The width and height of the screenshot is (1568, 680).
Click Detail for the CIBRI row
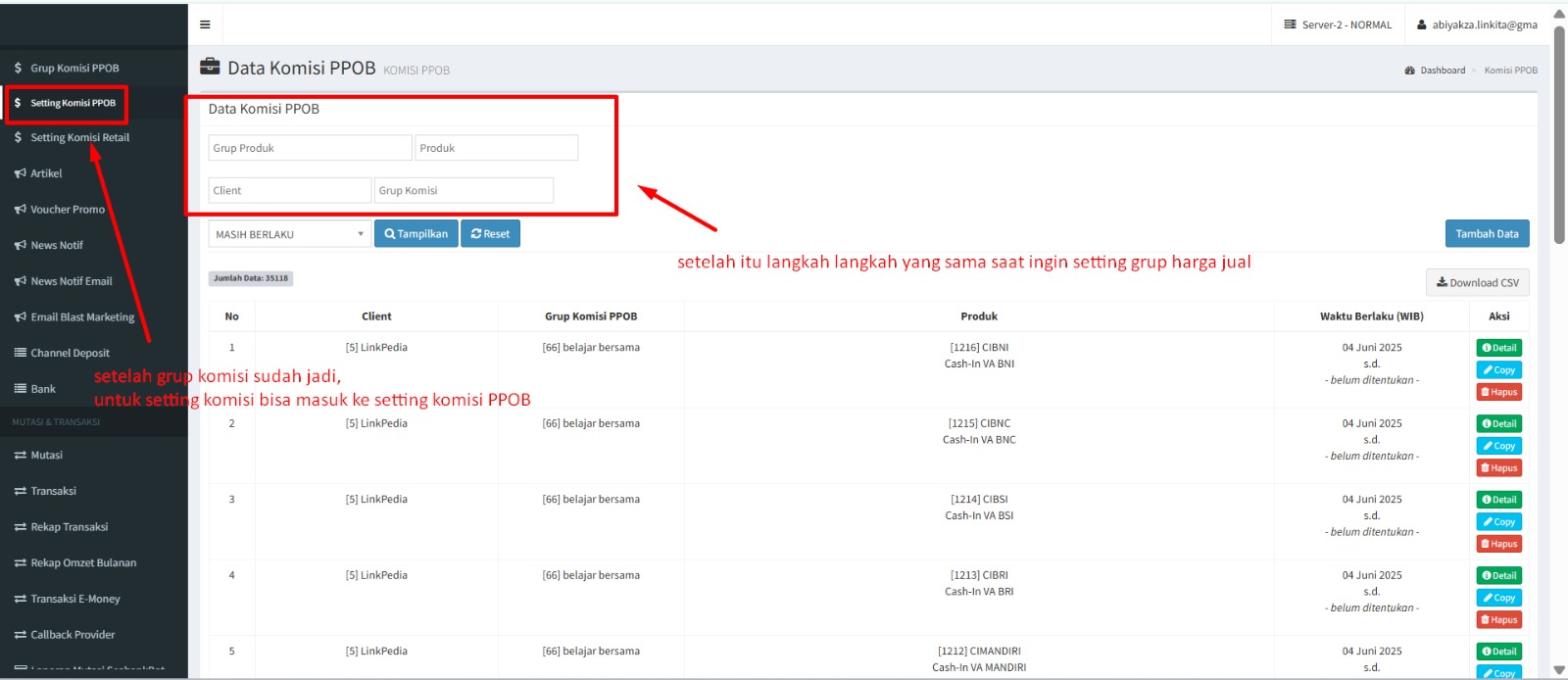tap(1498, 576)
